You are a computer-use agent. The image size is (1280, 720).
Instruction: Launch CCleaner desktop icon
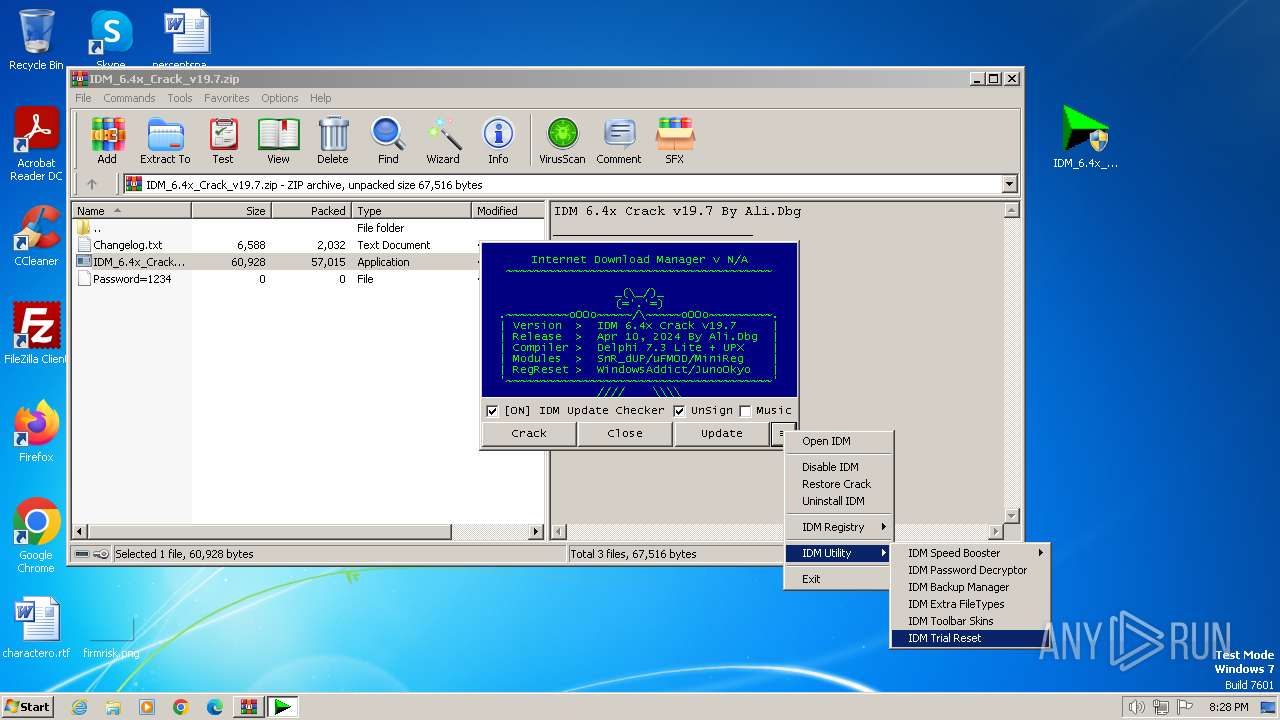(36, 236)
